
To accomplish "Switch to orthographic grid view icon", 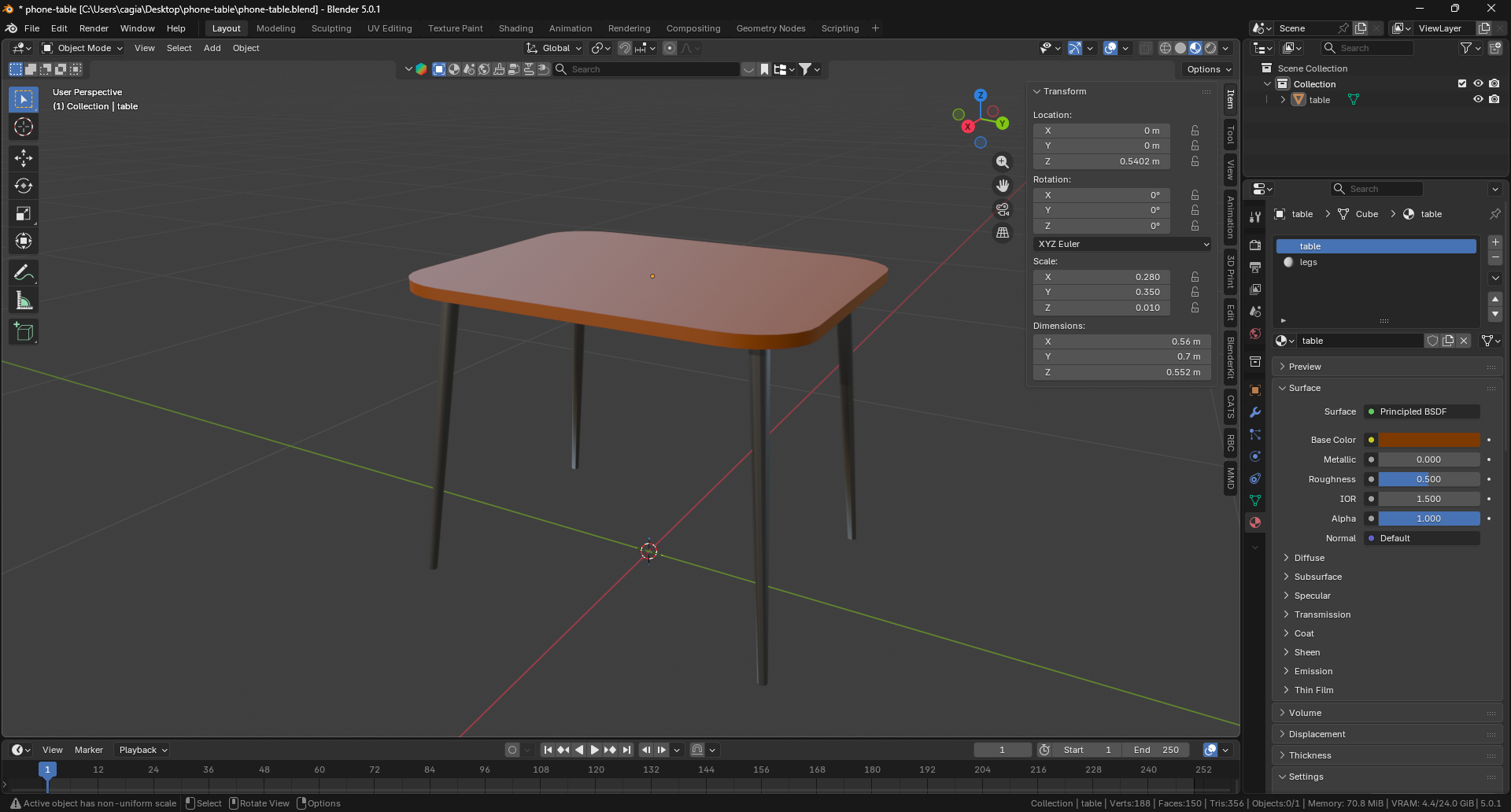I will click(x=1003, y=233).
